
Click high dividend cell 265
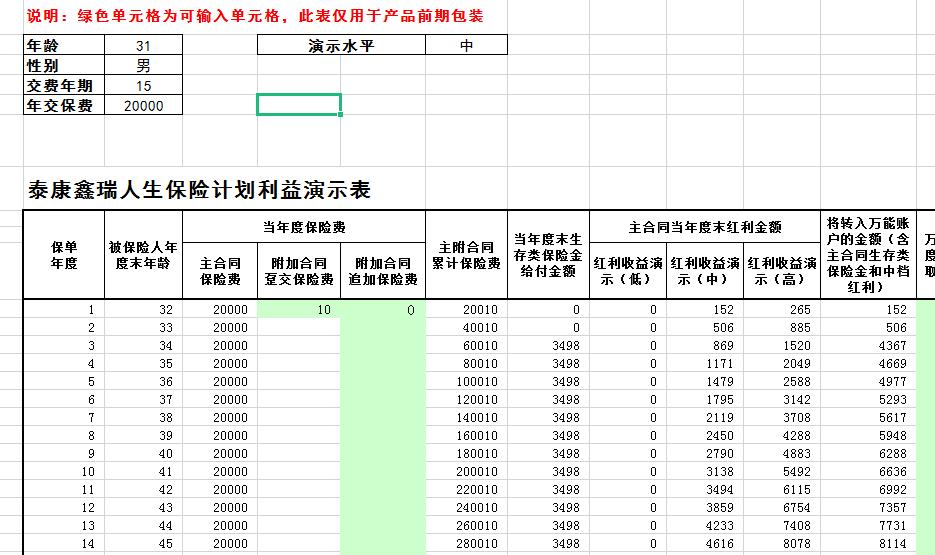point(782,309)
